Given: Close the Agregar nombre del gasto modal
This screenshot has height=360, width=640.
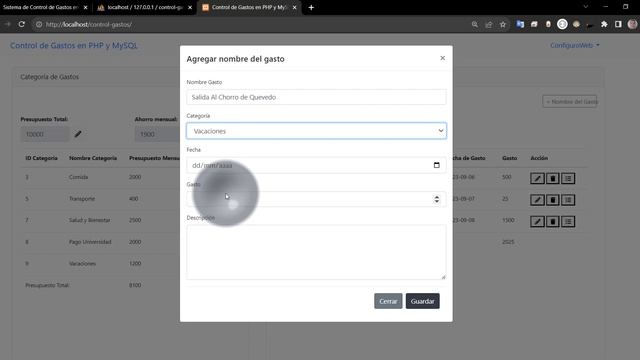Looking at the screenshot, I should point(442,58).
